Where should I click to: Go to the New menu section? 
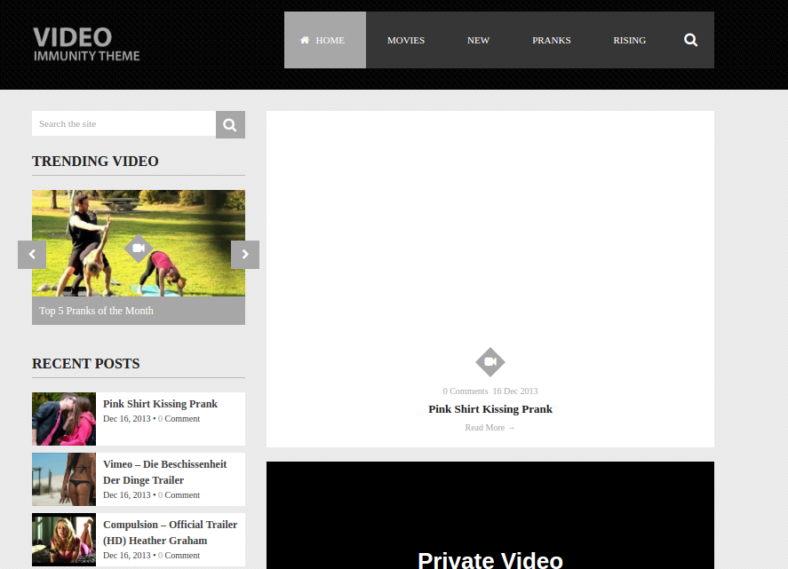coord(478,40)
